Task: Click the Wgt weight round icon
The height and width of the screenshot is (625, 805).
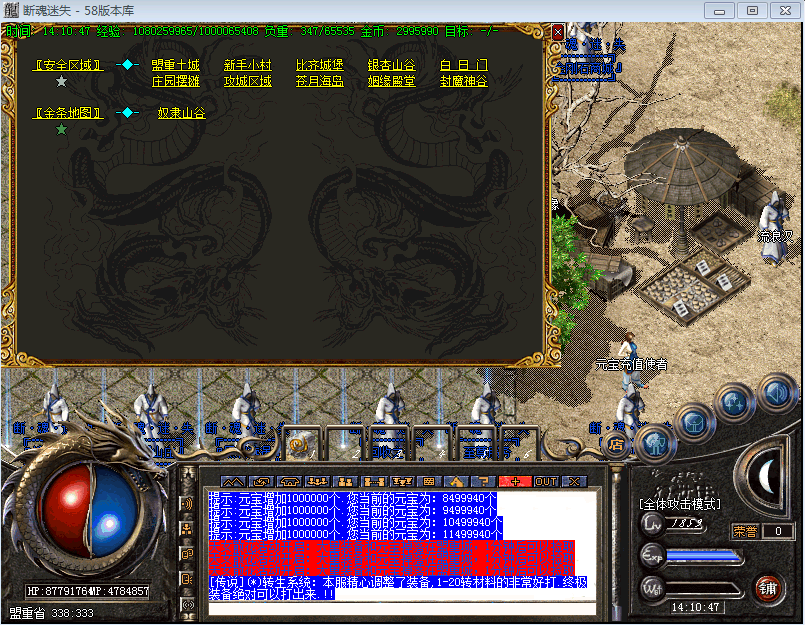Action: coord(653,588)
